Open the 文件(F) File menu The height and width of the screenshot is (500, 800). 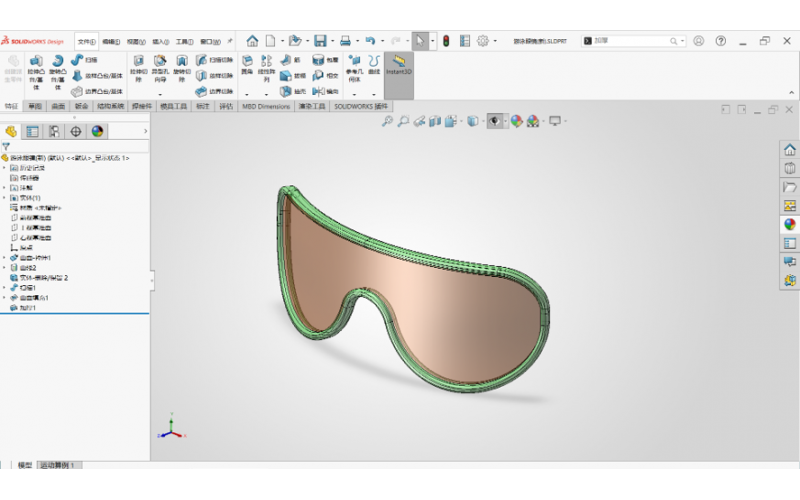coord(86,42)
